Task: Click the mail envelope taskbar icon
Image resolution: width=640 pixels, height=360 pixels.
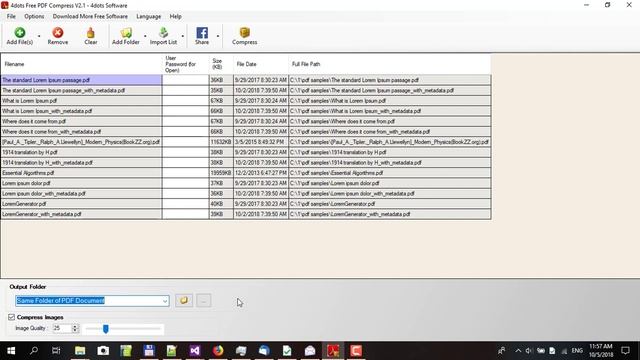Action: click(x=310, y=351)
